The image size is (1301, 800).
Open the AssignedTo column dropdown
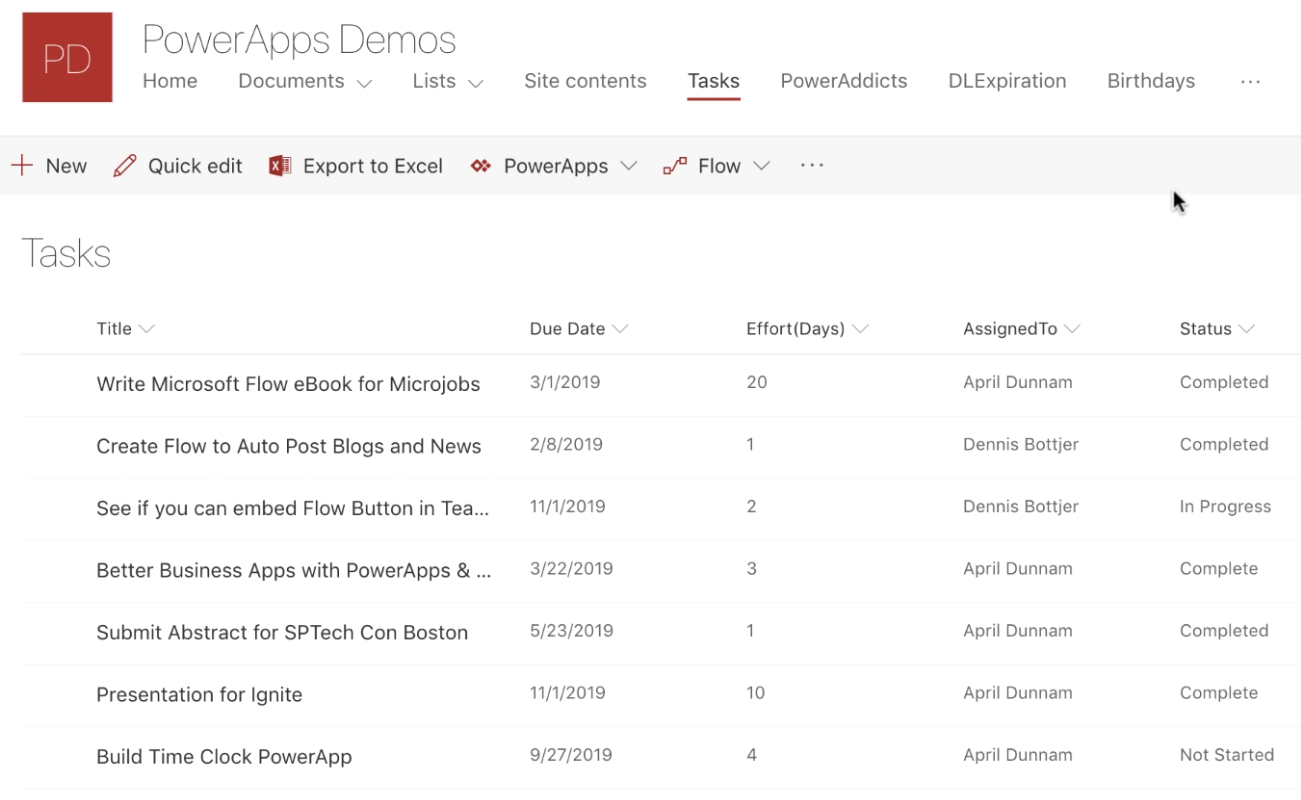pyautogui.click(x=1072, y=329)
